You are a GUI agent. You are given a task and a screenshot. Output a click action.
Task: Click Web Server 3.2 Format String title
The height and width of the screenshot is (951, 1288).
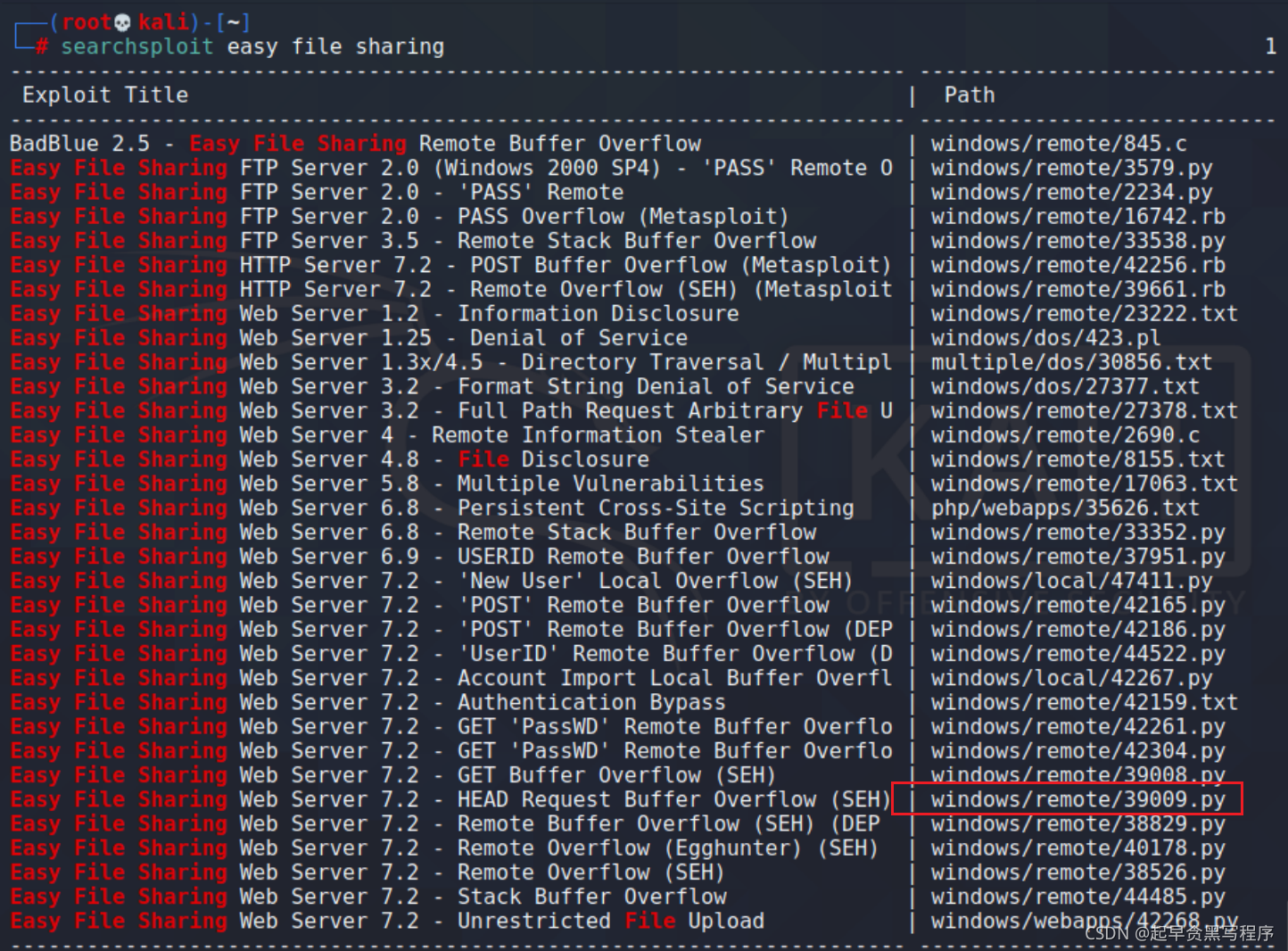pos(432,386)
